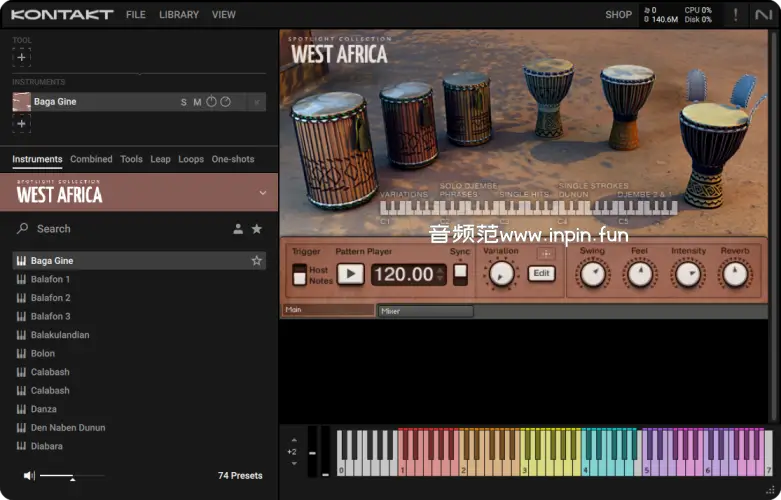Open the LIBRARY menu

(x=179, y=15)
